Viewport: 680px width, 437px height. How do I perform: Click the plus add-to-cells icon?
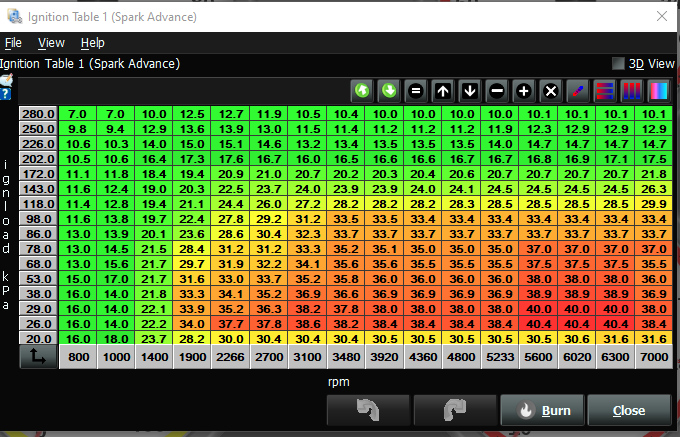(x=523, y=90)
